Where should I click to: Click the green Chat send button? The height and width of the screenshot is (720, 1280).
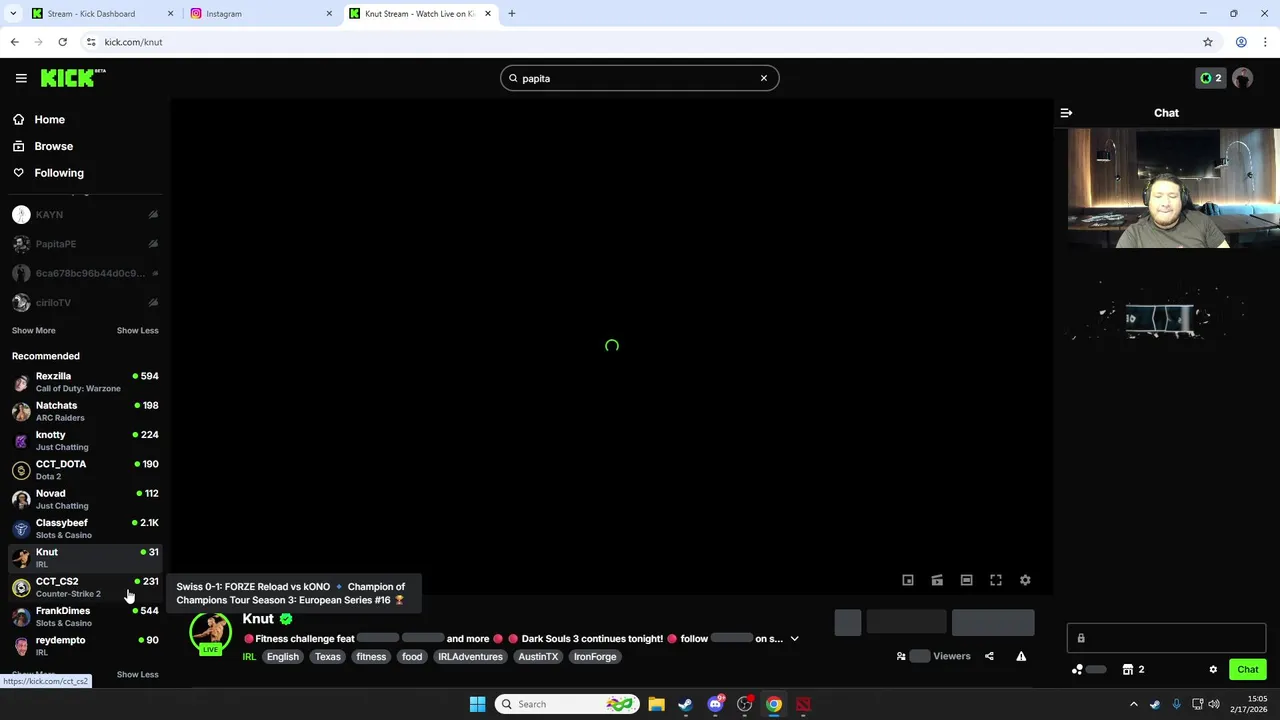[1248, 670]
